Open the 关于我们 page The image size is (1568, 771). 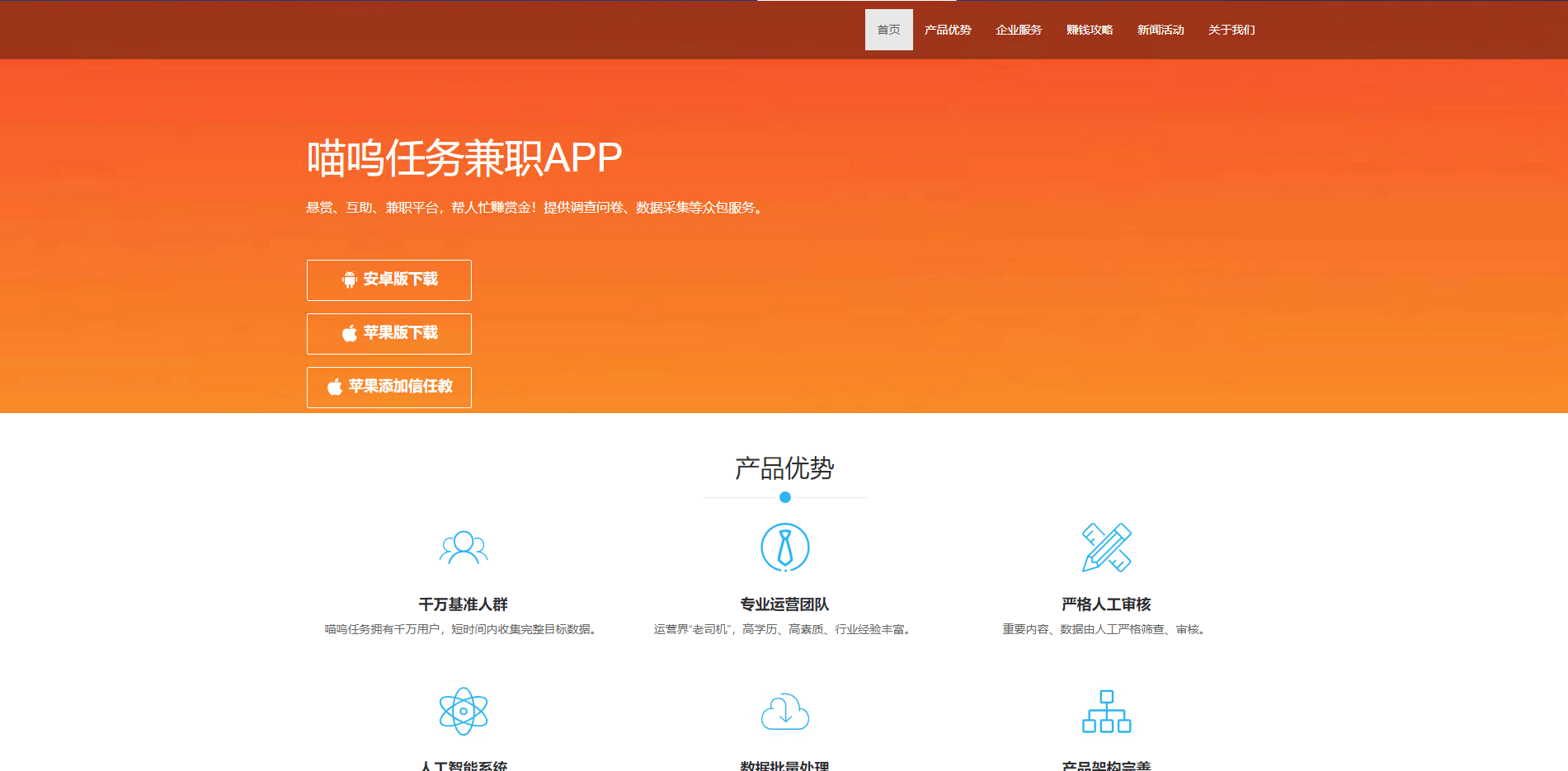[x=1231, y=30]
